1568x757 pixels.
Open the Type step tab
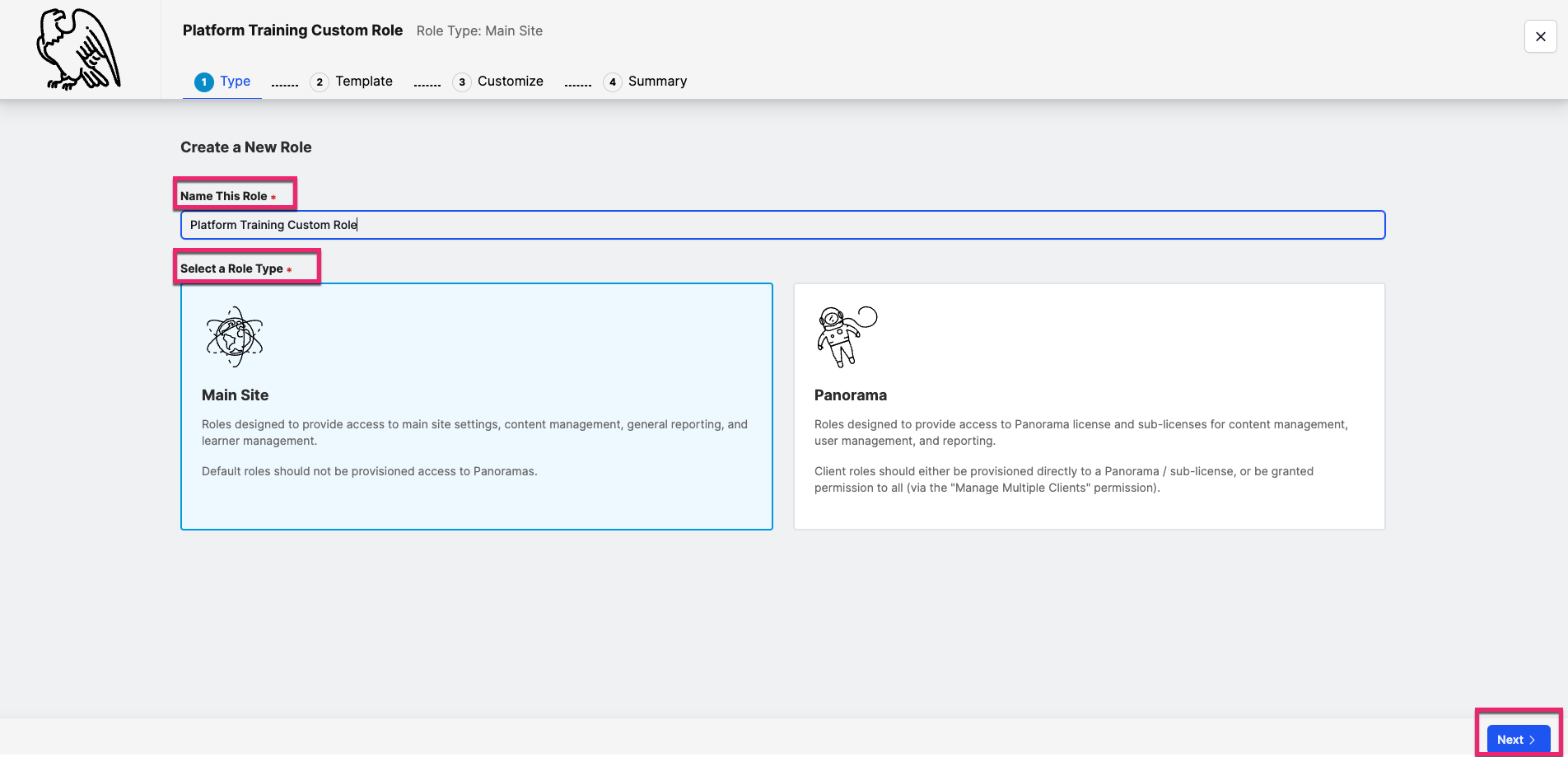(x=222, y=82)
